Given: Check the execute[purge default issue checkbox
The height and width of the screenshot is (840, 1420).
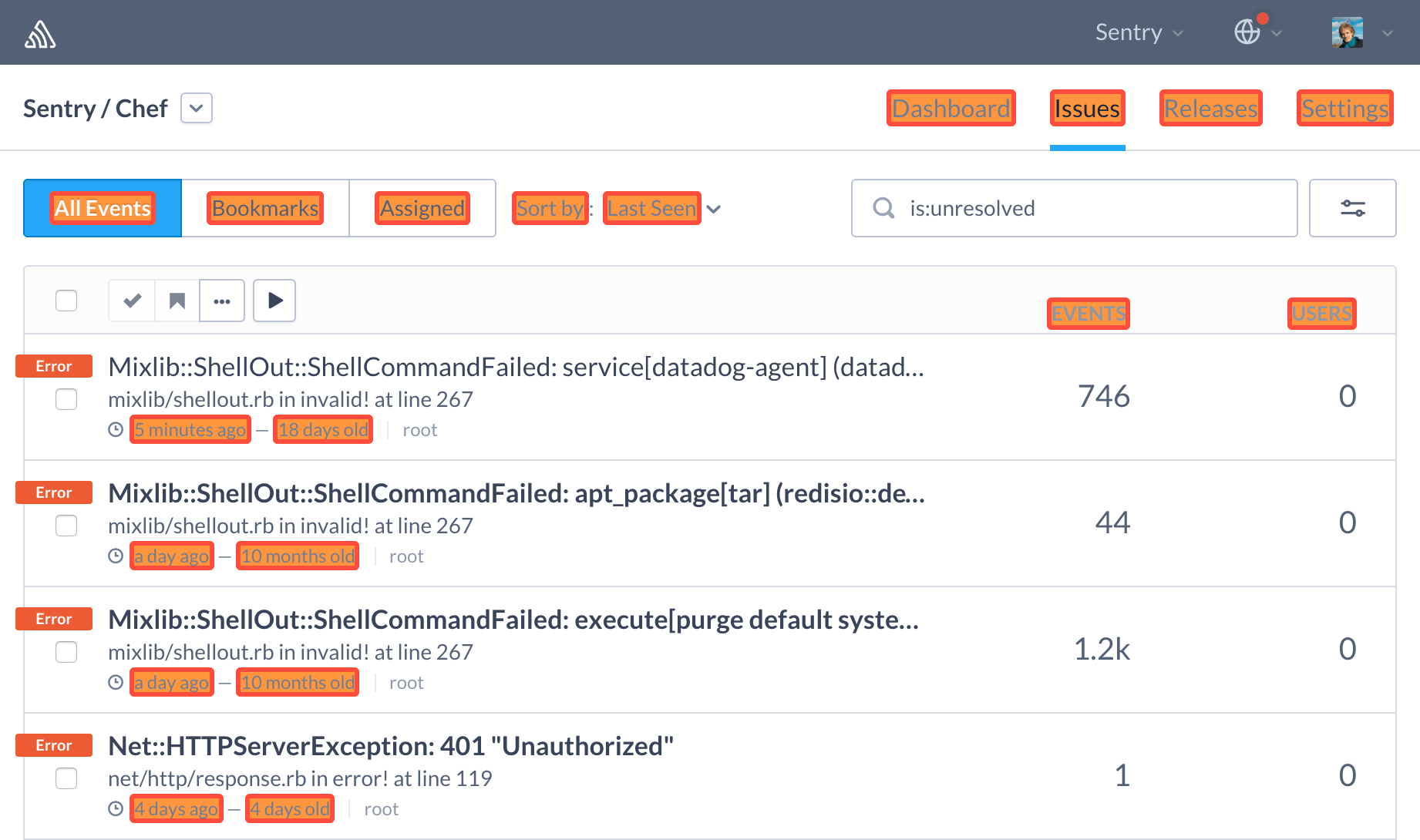Looking at the screenshot, I should (66, 652).
